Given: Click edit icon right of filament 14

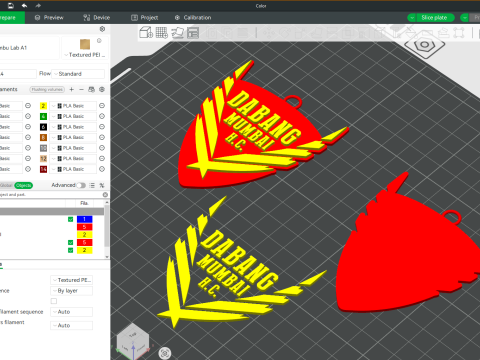Looking at the screenshot, I should click(102, 169).
